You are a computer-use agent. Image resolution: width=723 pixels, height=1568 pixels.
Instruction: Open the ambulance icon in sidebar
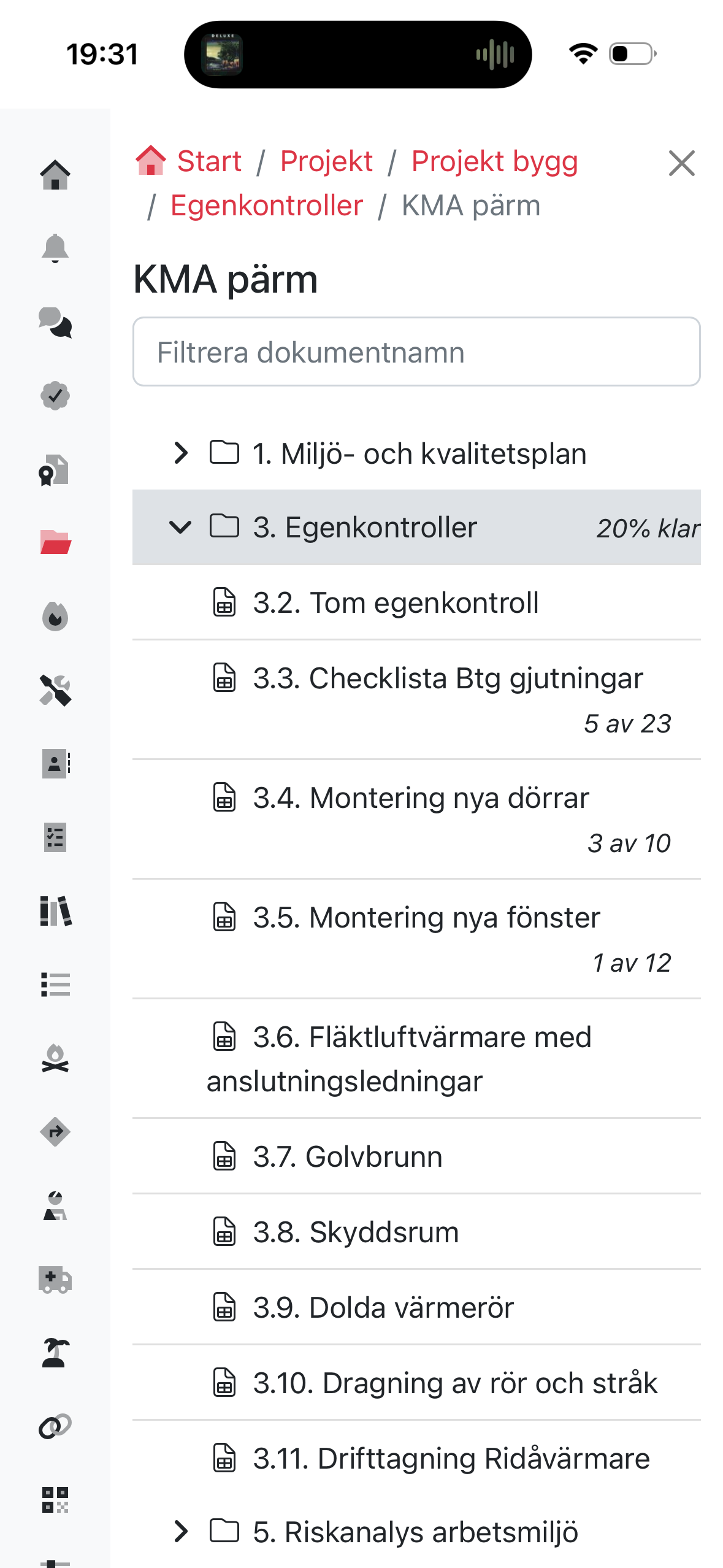tap(55, 1280)
